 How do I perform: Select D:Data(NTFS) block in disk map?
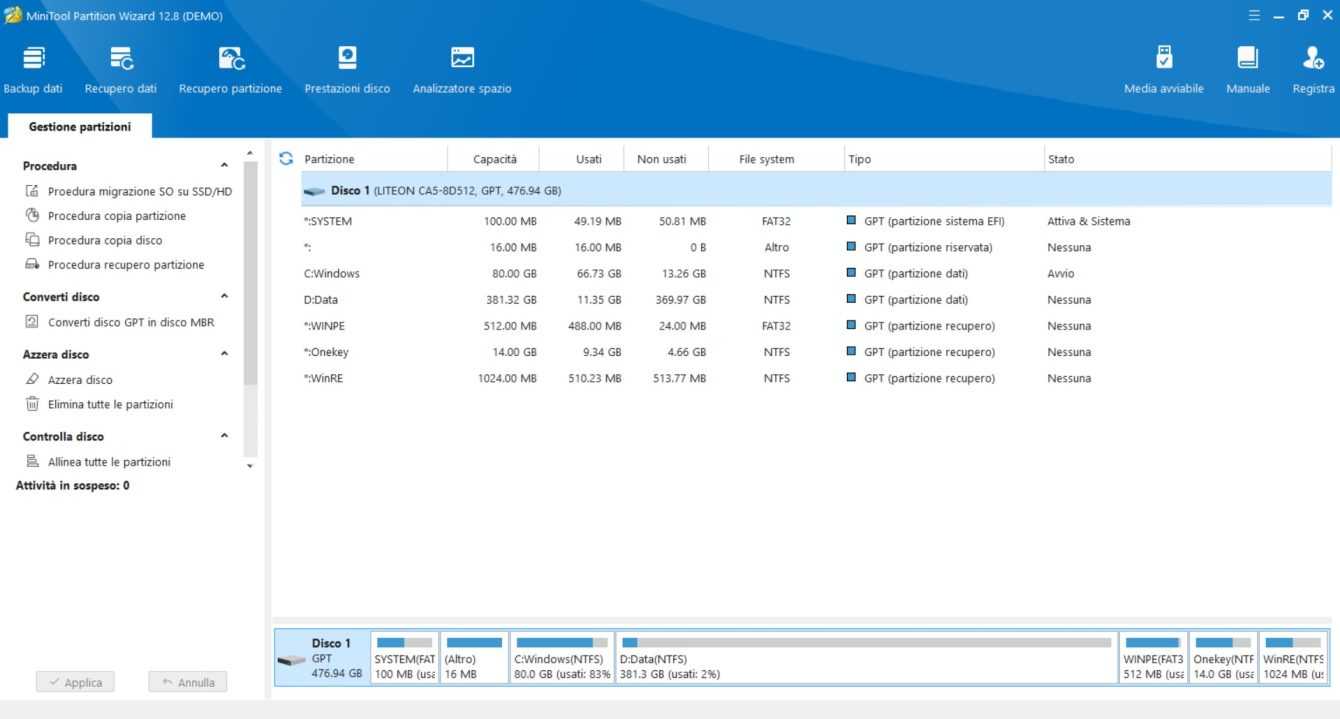coord(866,657)
